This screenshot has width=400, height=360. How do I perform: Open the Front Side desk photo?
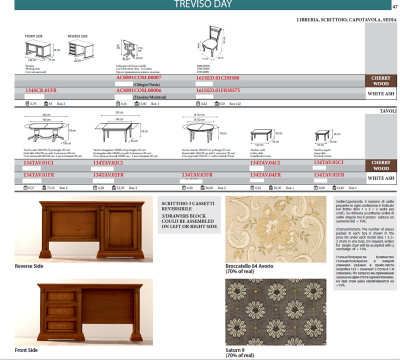click(84, 312)
